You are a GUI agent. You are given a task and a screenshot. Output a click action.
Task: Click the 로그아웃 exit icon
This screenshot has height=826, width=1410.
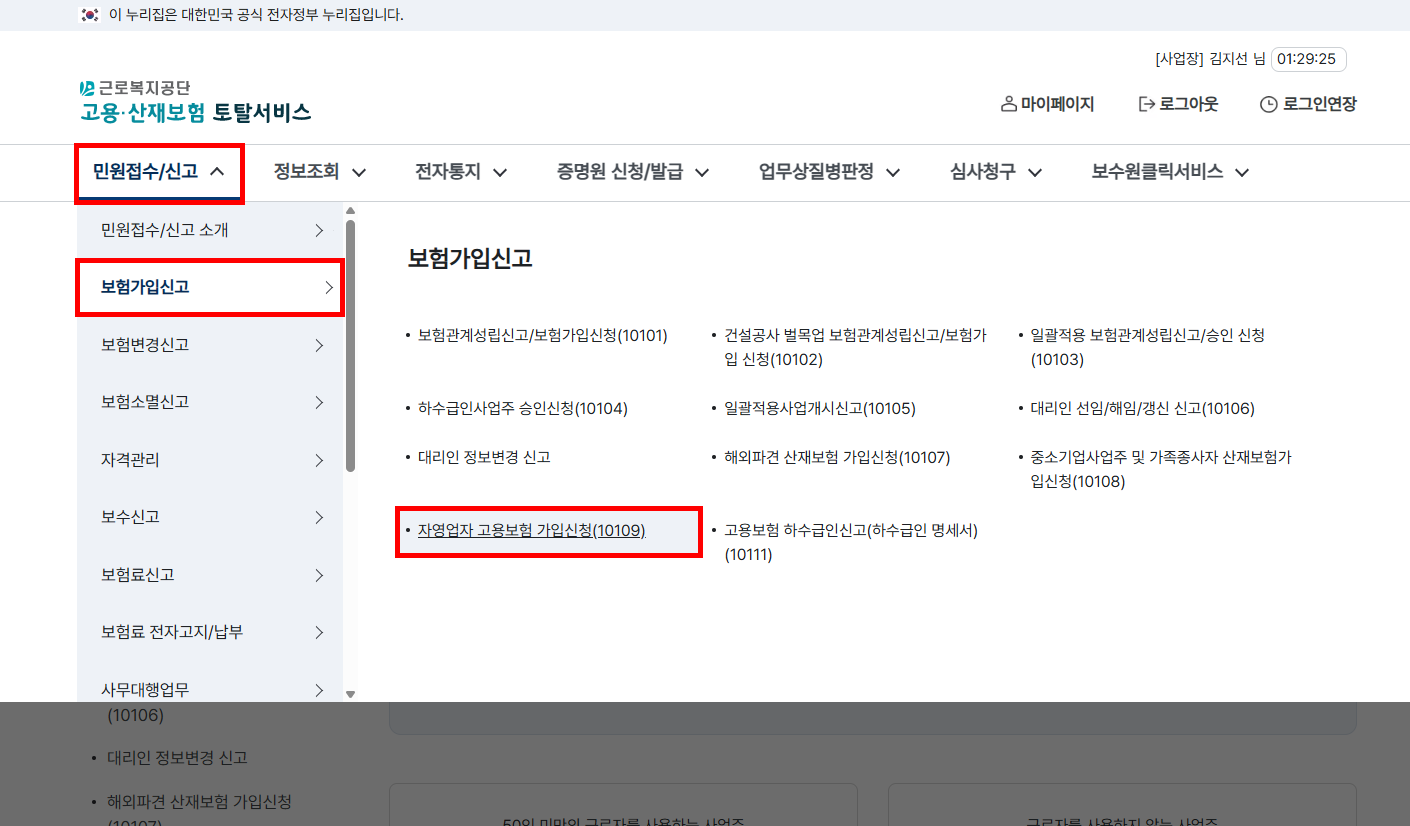pos(1147,104)
